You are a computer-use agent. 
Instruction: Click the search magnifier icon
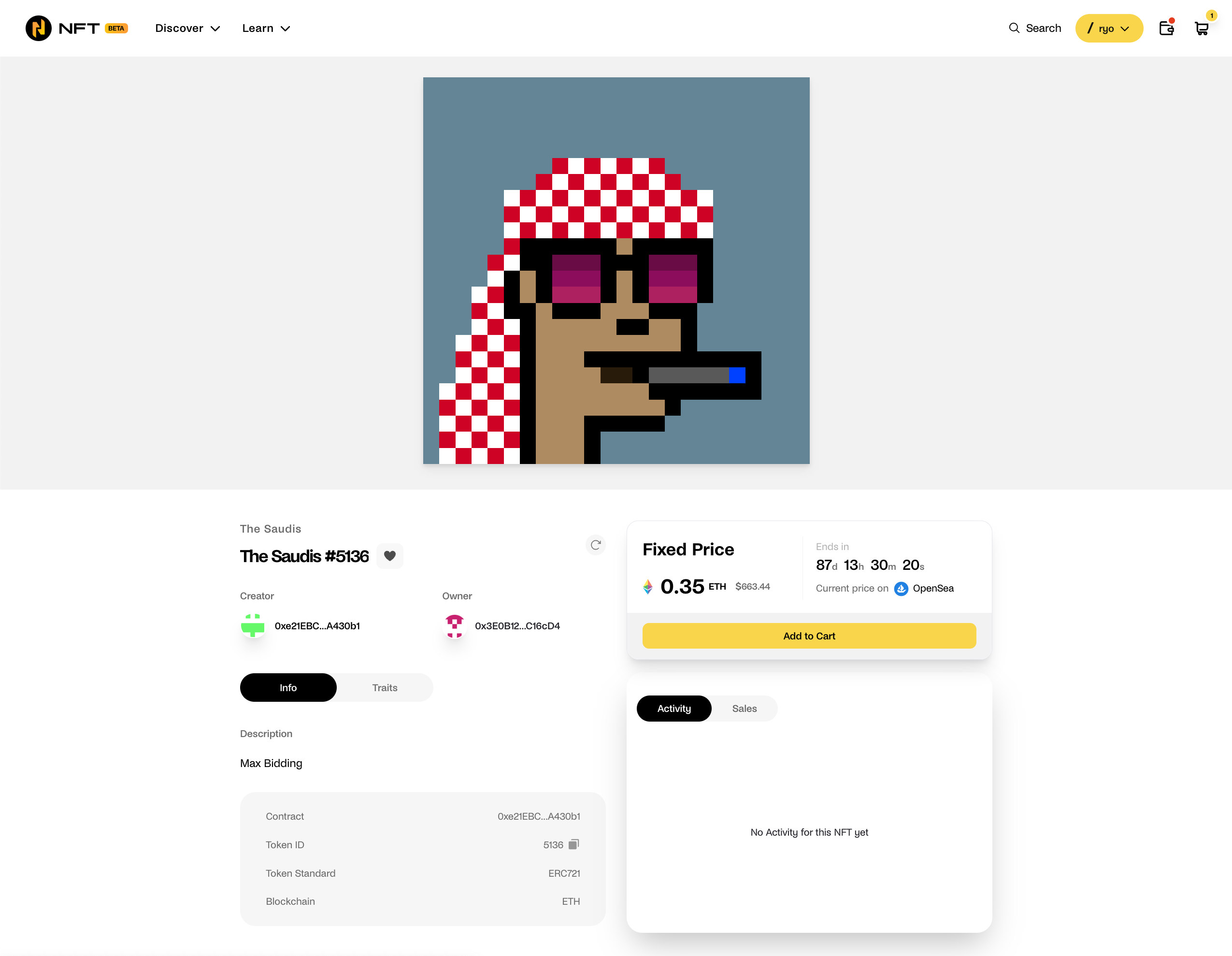click(1014, 28)
